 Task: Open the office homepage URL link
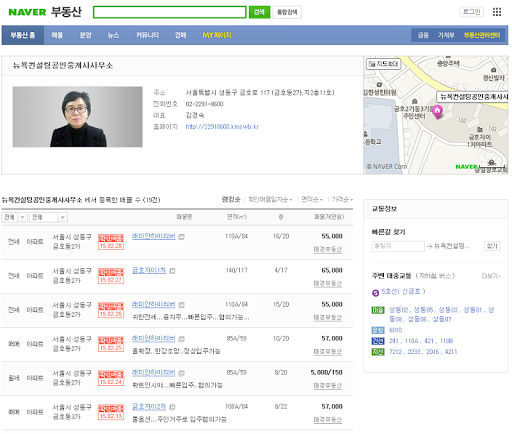222,127
